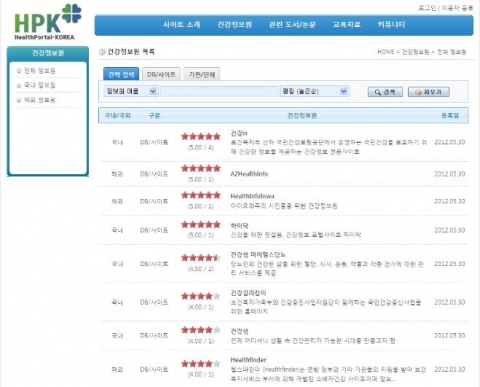This screenshot has height=387, width=480.
Task: Open the 건강길라잡이 entry
Action: click(x=248, y=293)
